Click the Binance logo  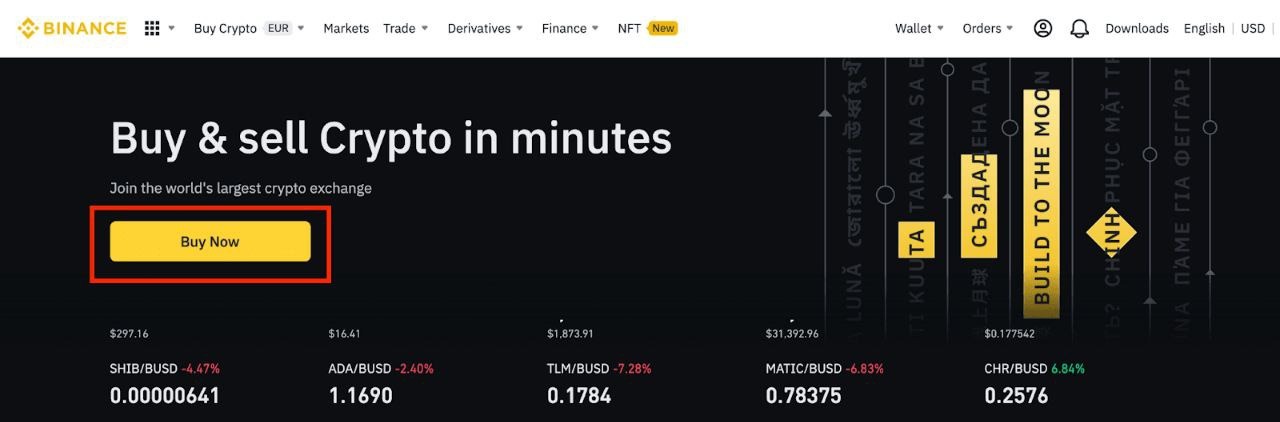point(71,28)
